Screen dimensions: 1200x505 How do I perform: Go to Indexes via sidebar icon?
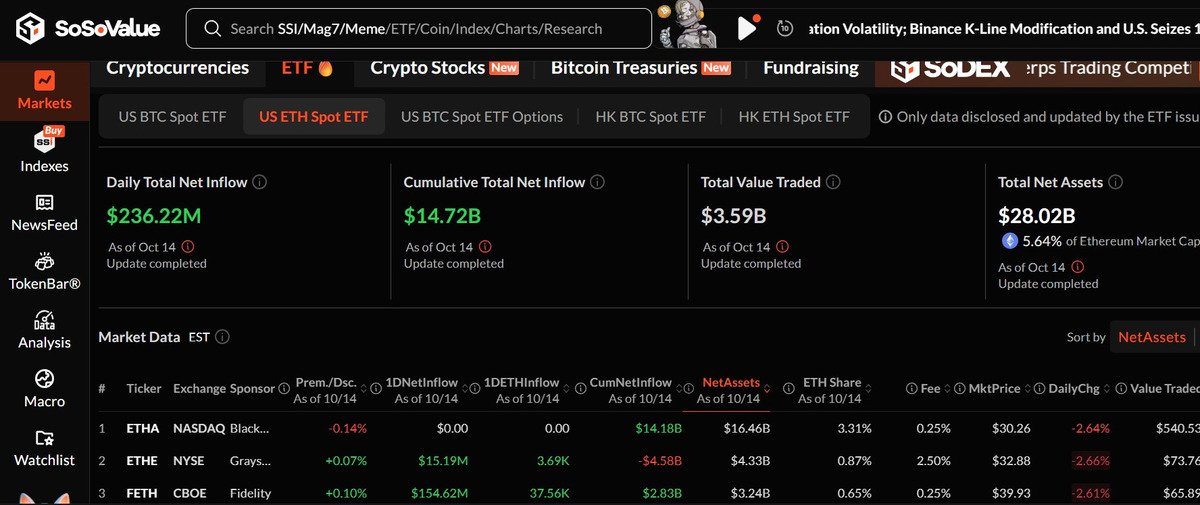44,150
